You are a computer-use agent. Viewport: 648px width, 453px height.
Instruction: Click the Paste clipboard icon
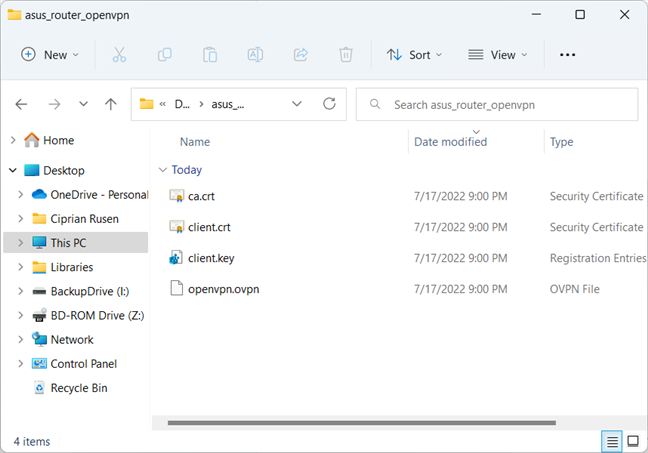(209, 55)
